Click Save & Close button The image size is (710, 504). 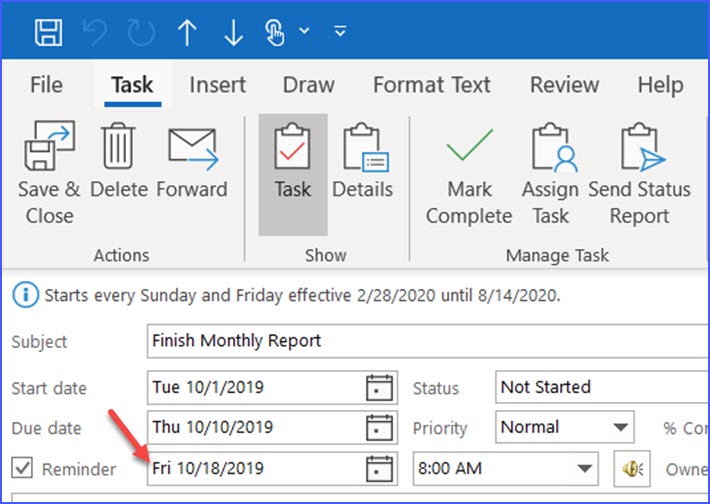(x=49, y=173)
